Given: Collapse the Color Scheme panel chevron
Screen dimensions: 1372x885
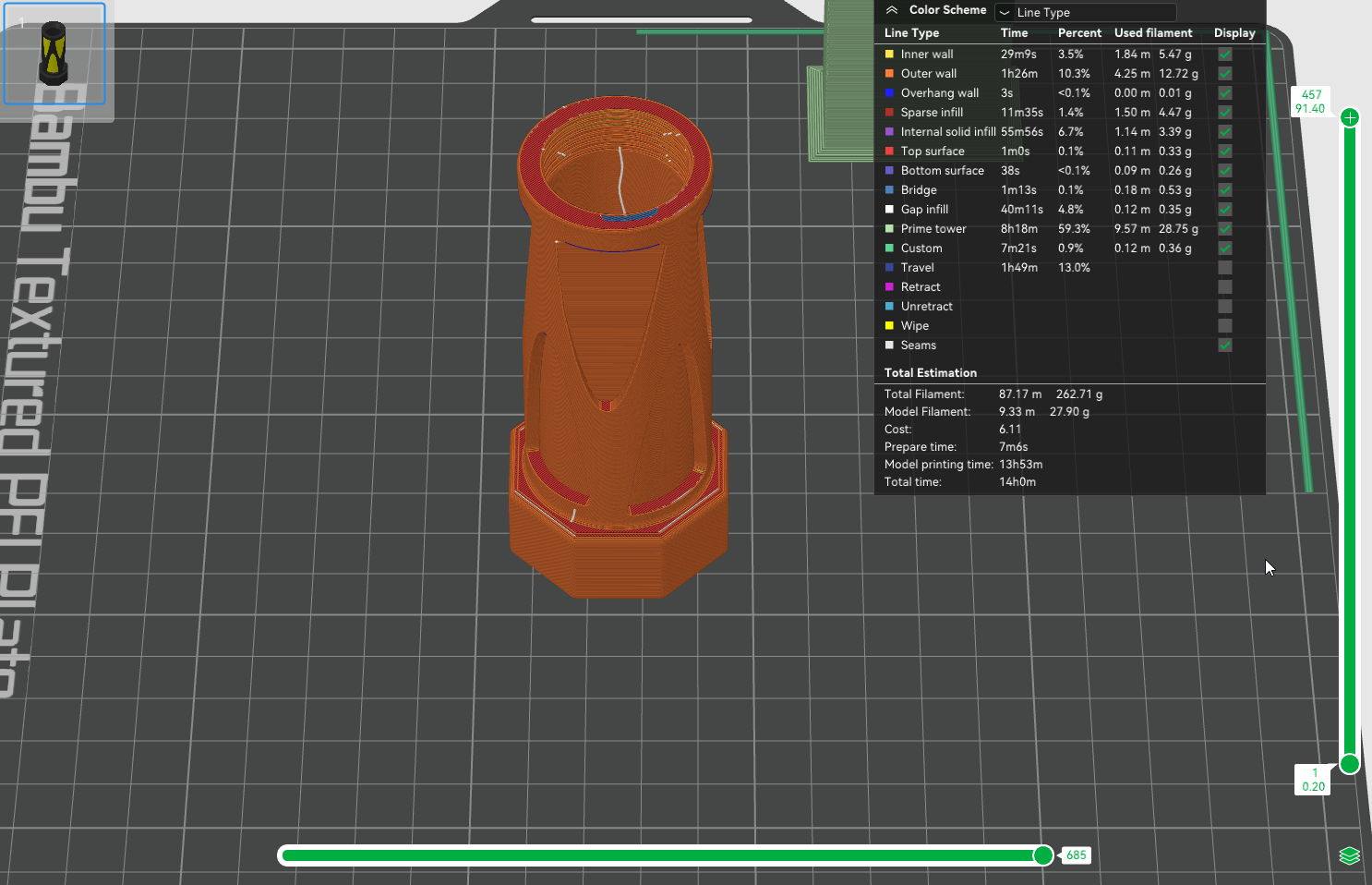Looking at the screenshot, I should point(892,10).
